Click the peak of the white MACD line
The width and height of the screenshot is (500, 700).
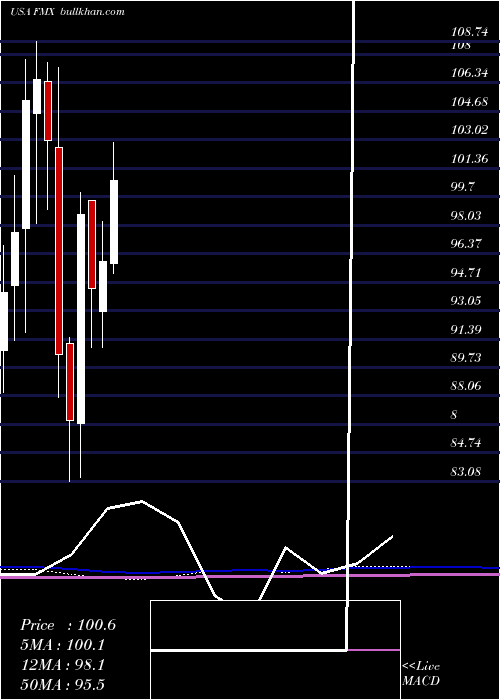point(142,501)
